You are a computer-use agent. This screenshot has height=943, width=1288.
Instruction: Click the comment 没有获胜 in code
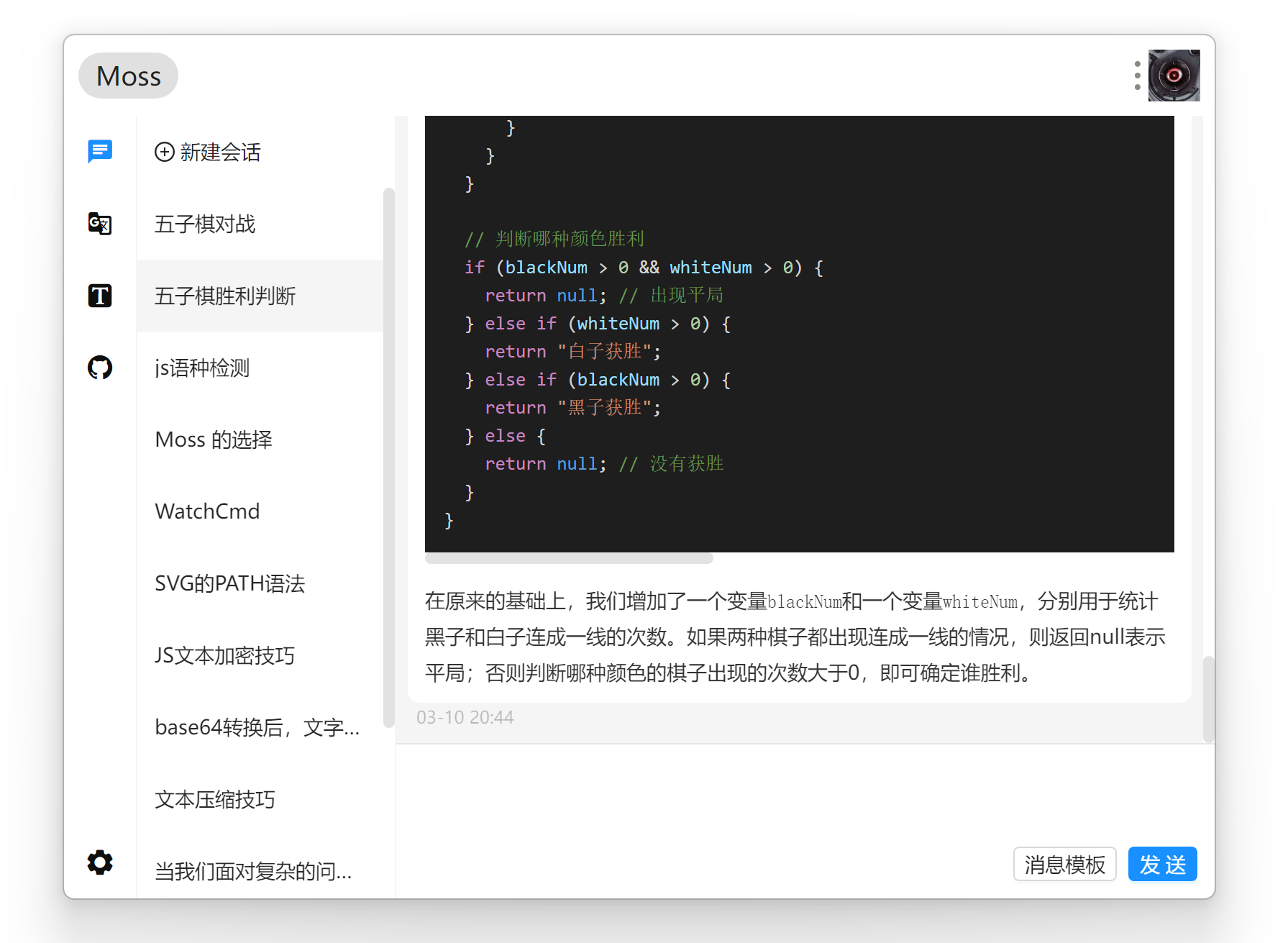click(x=671, y=463)
